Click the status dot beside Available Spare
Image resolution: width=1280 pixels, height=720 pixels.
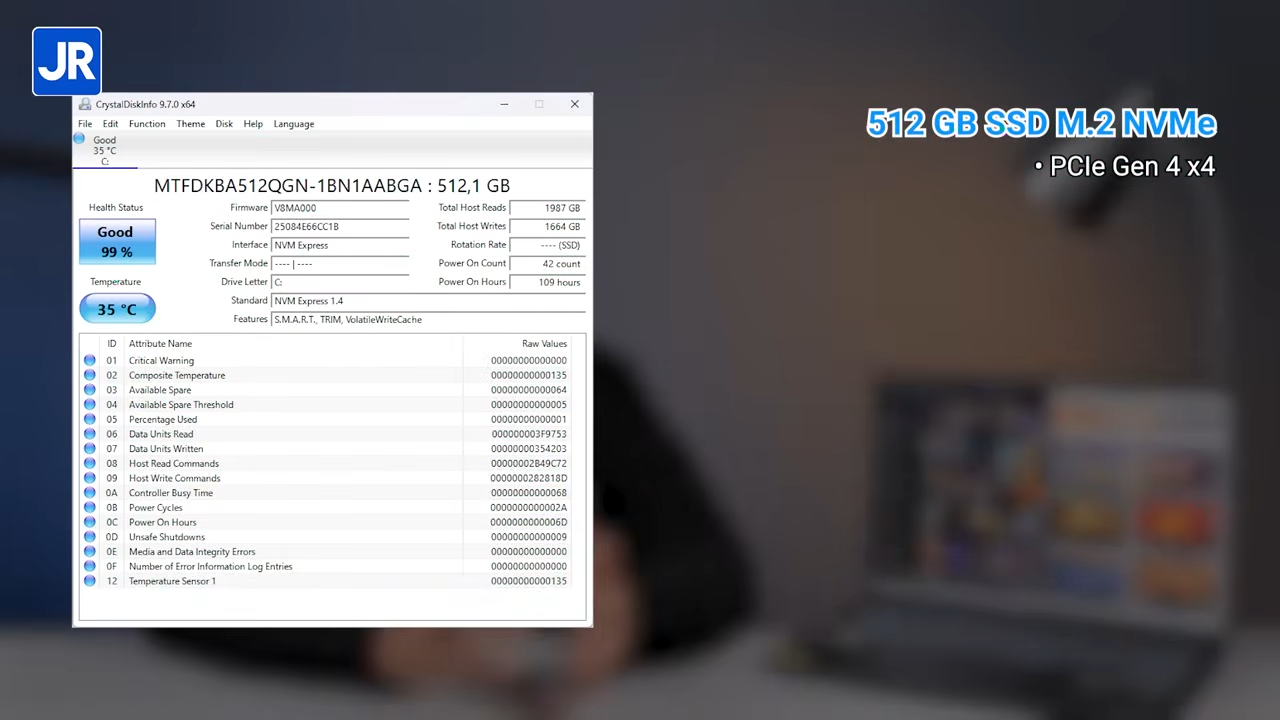(90, 390)
